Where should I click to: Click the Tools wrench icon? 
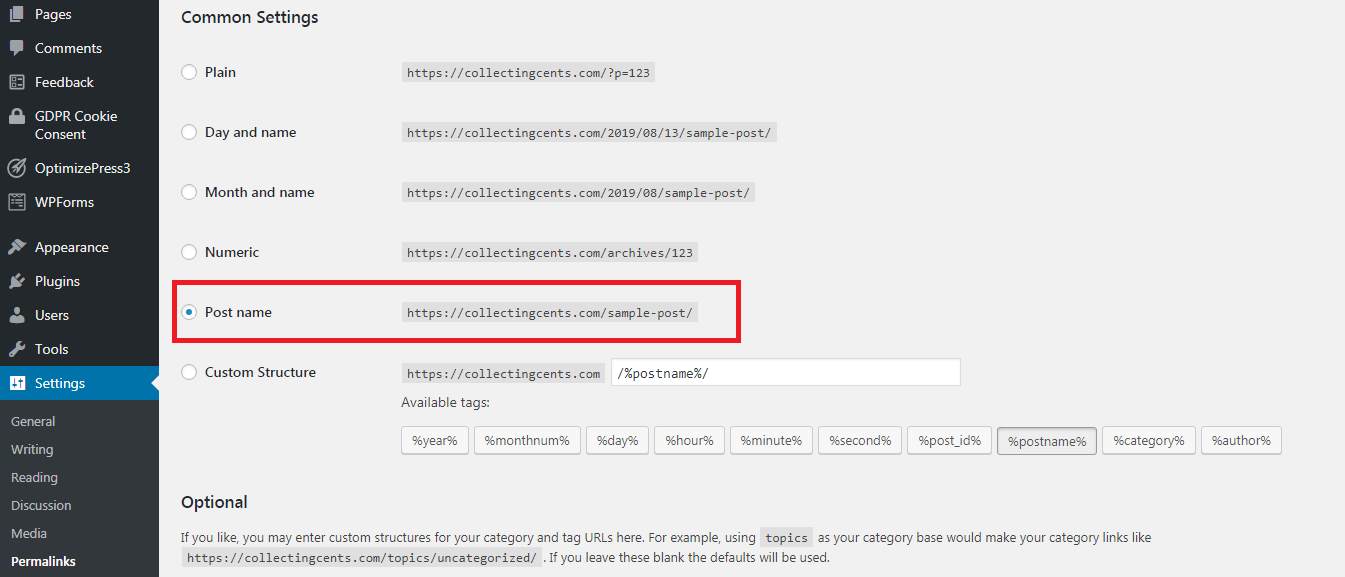(16, 349)
